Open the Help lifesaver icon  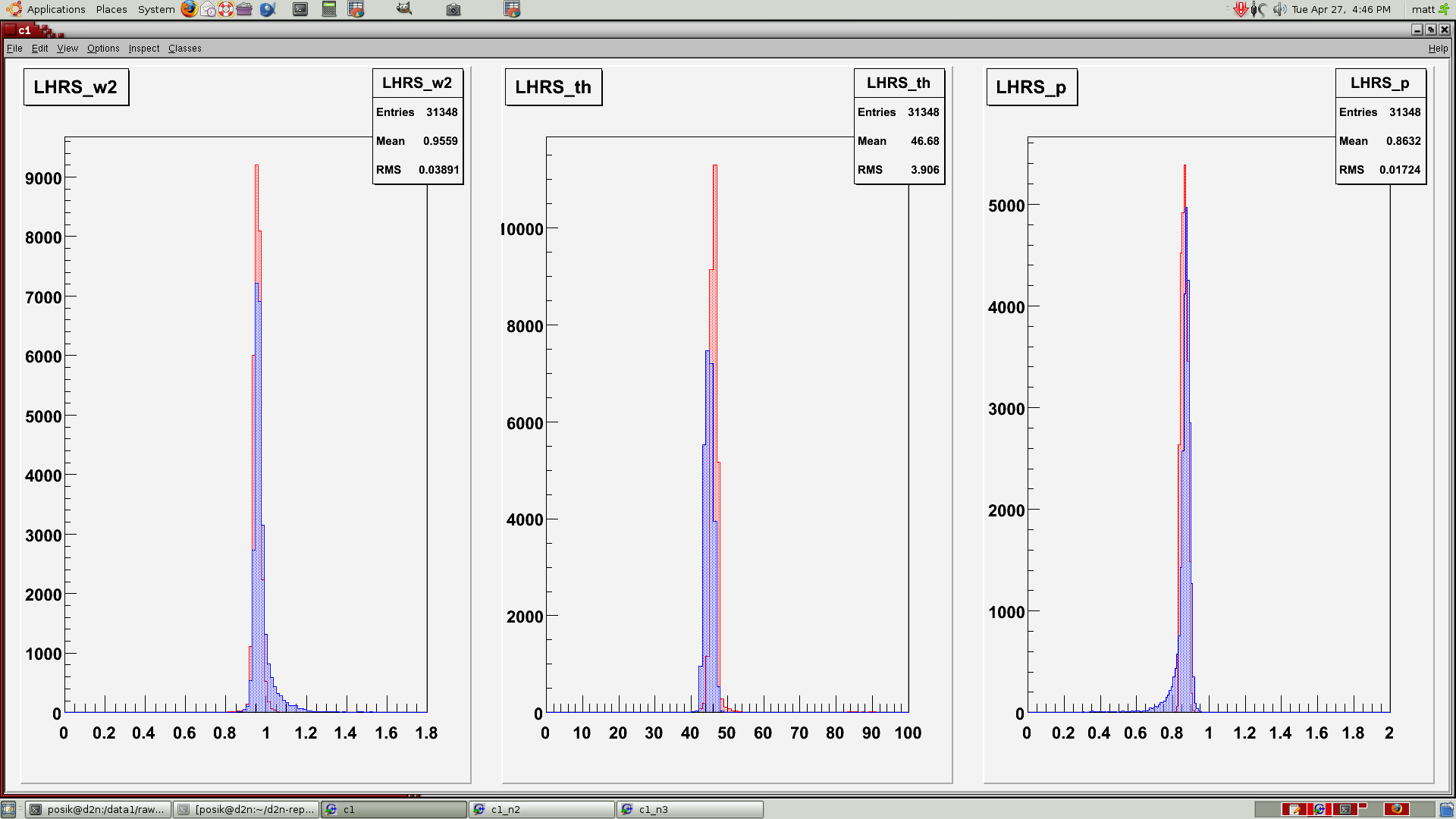(x=226, y=9)
